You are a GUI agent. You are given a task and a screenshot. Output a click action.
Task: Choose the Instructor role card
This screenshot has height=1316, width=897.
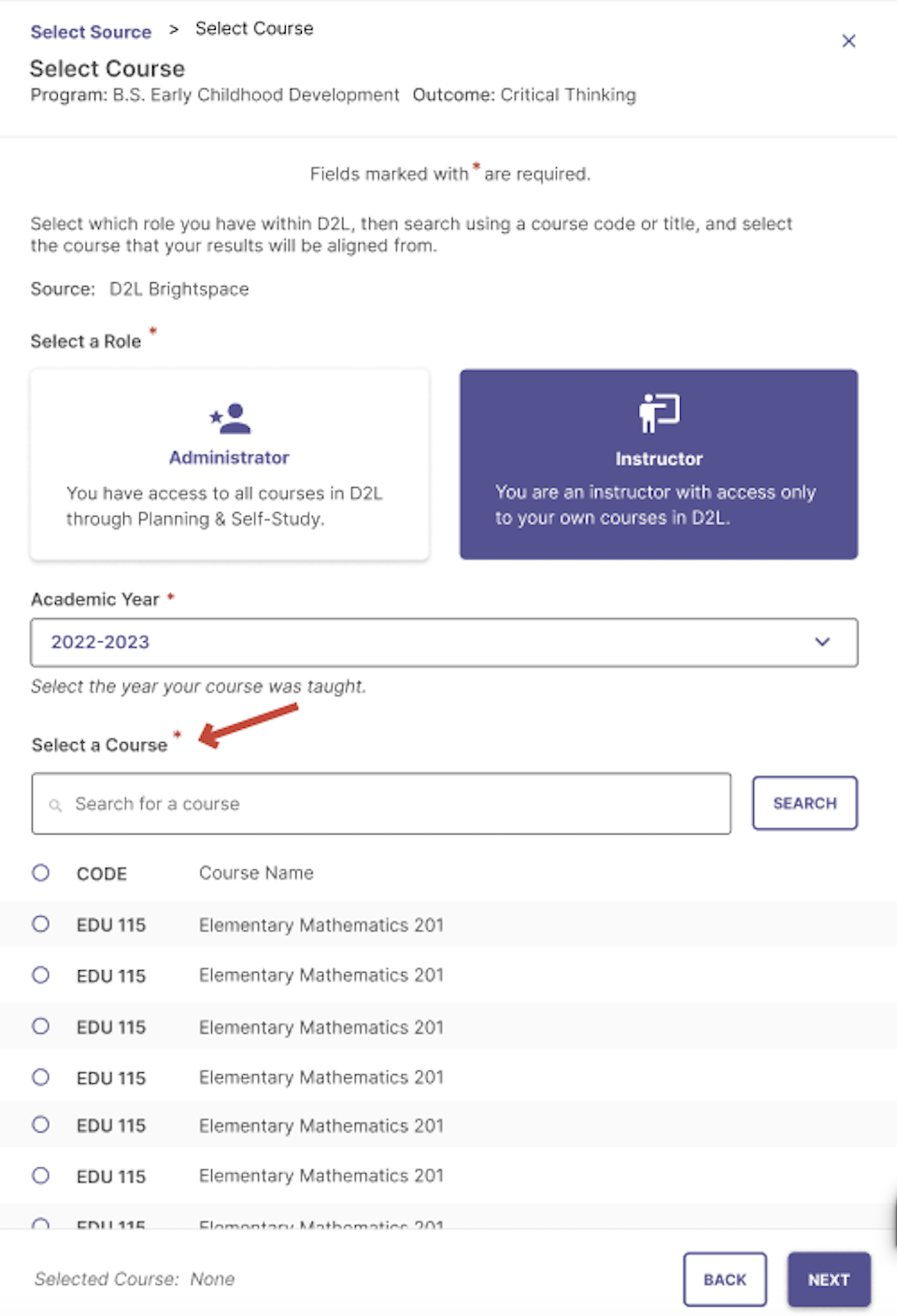pos(659,465)
